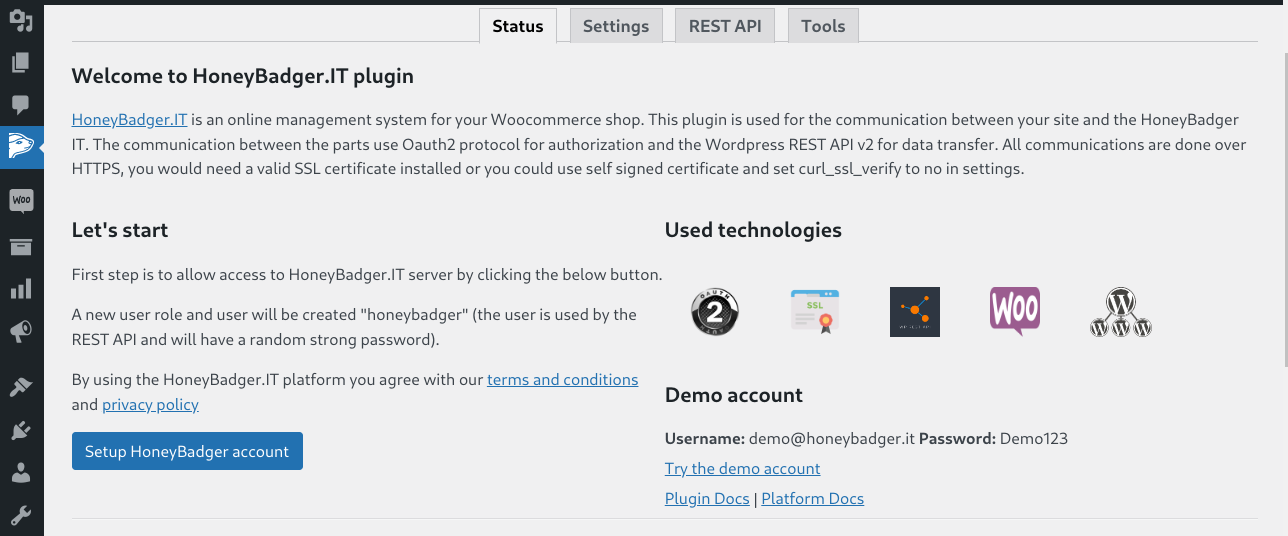Click the purple Woo logo image
Image resolution: width=1288 pixels, height=536 pixels.
click(x=1014, y=311)
